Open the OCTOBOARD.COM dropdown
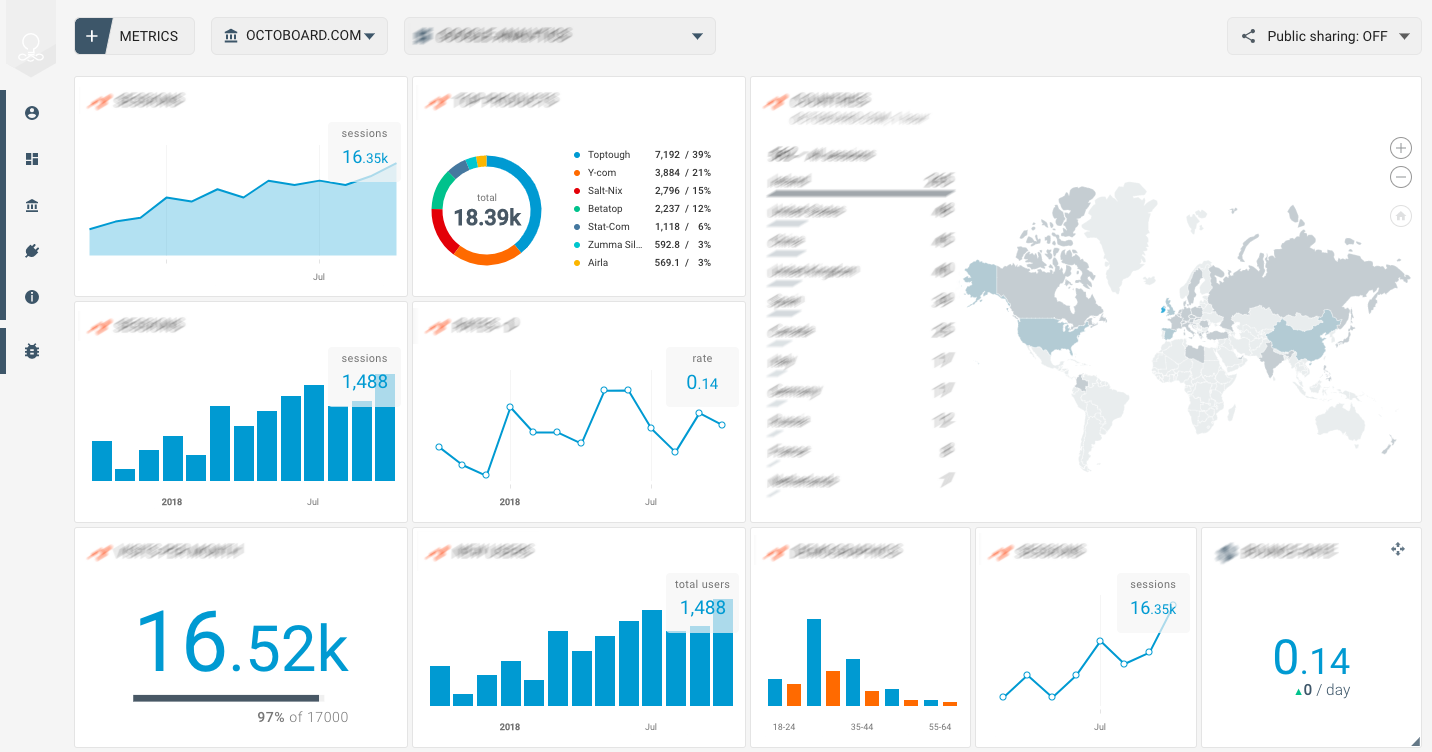Image resolution: width=1432 pixels, height=752 pixels. (299, 36)
